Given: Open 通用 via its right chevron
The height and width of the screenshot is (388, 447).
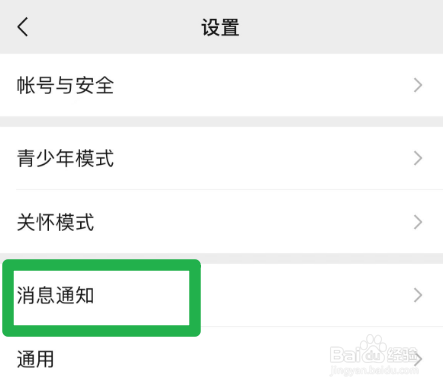Looking at the screenshot, I should tap(418, 359).
